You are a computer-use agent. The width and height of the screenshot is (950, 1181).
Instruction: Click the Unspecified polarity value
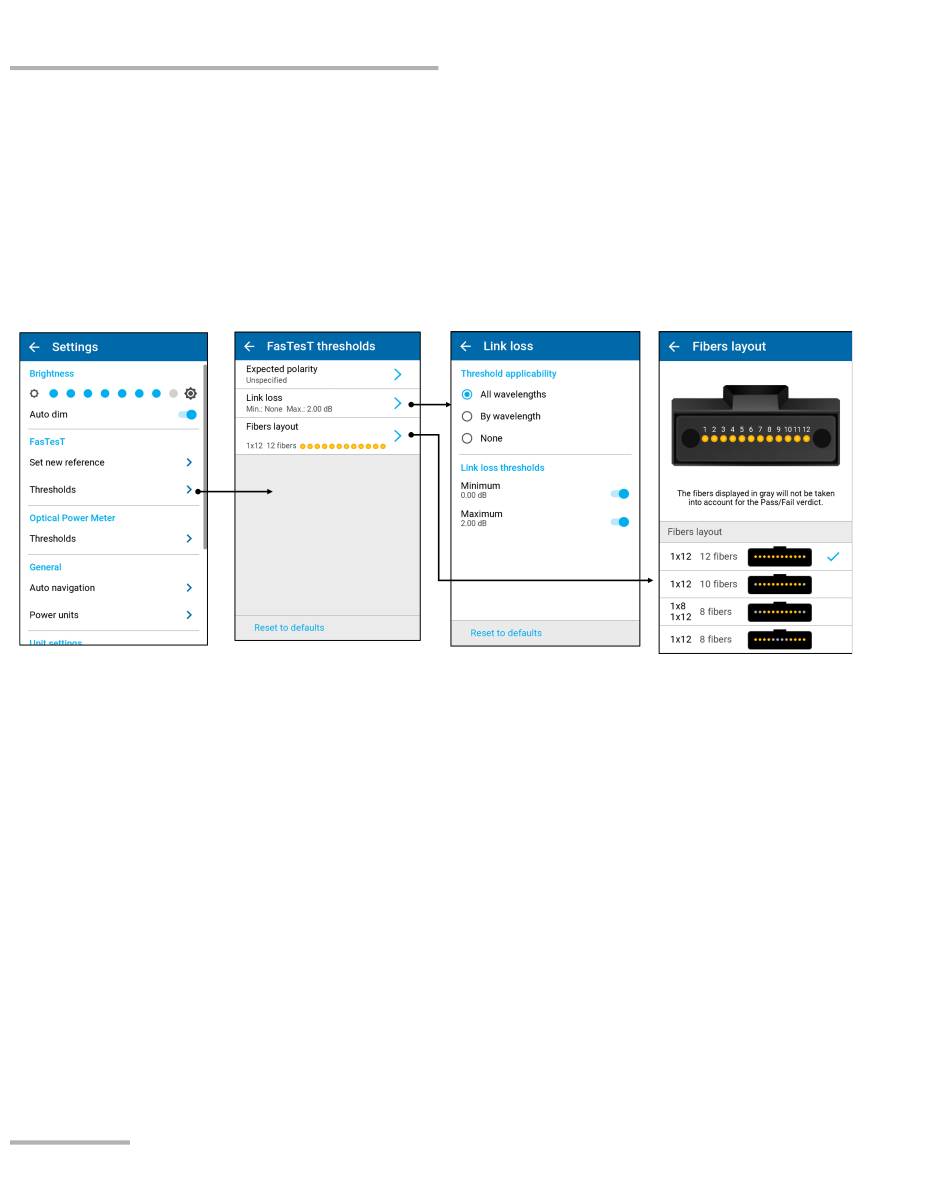(x=267, y=380)
